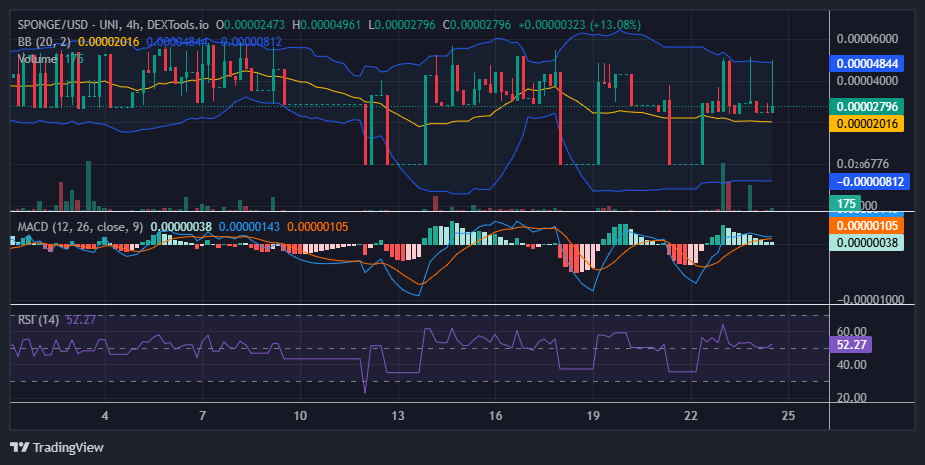Screen dimensions: 925x465
Task: Select MACD legend histogram value 0.00000038
Action: [x=181, y=227]
